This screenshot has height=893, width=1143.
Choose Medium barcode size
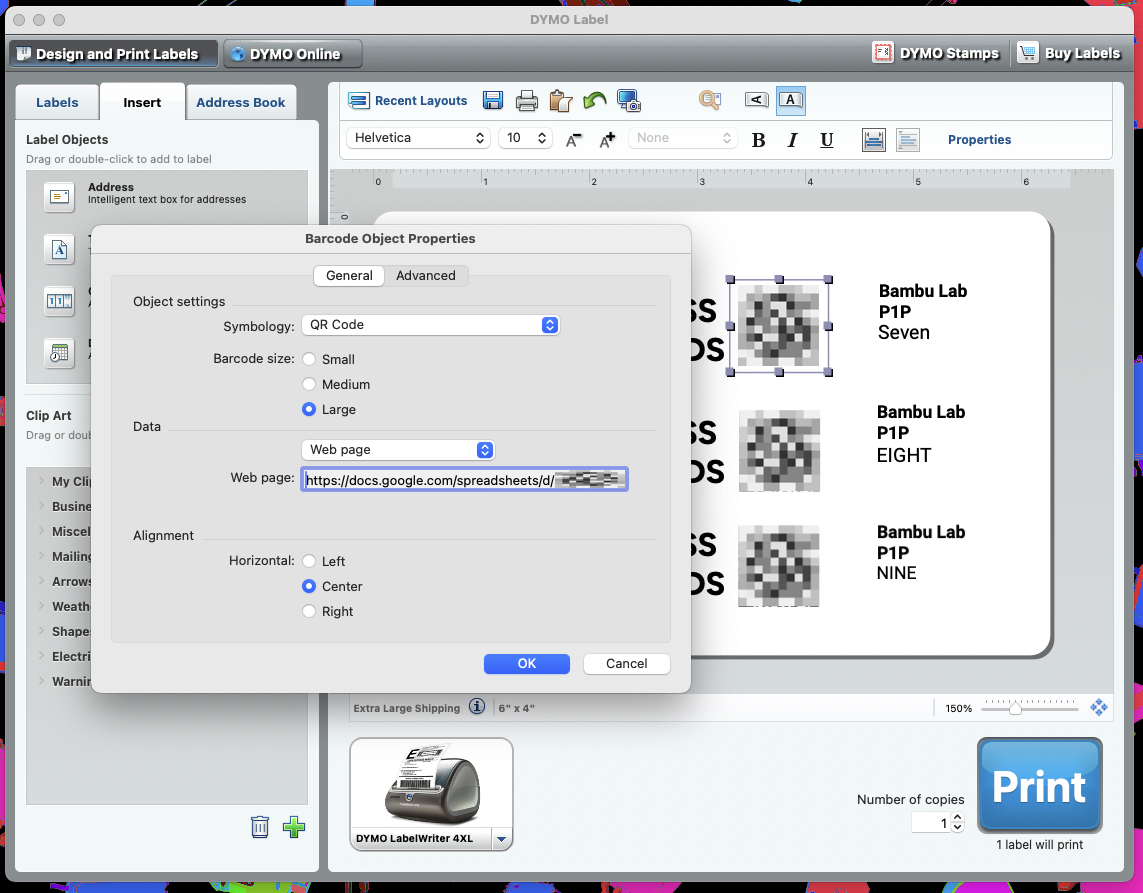point(310,384)
